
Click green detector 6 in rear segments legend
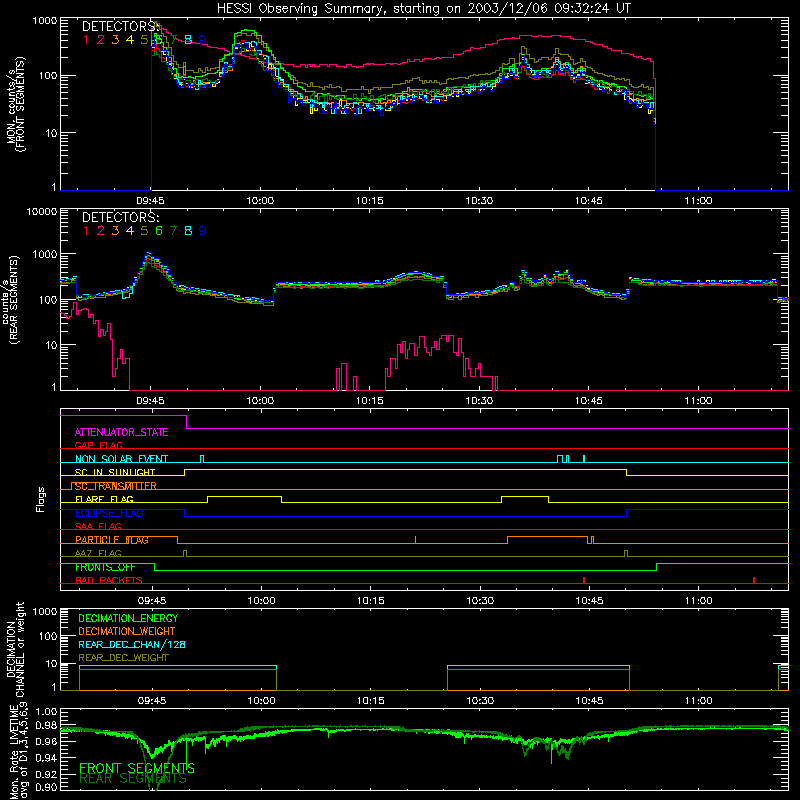point(159,231)
